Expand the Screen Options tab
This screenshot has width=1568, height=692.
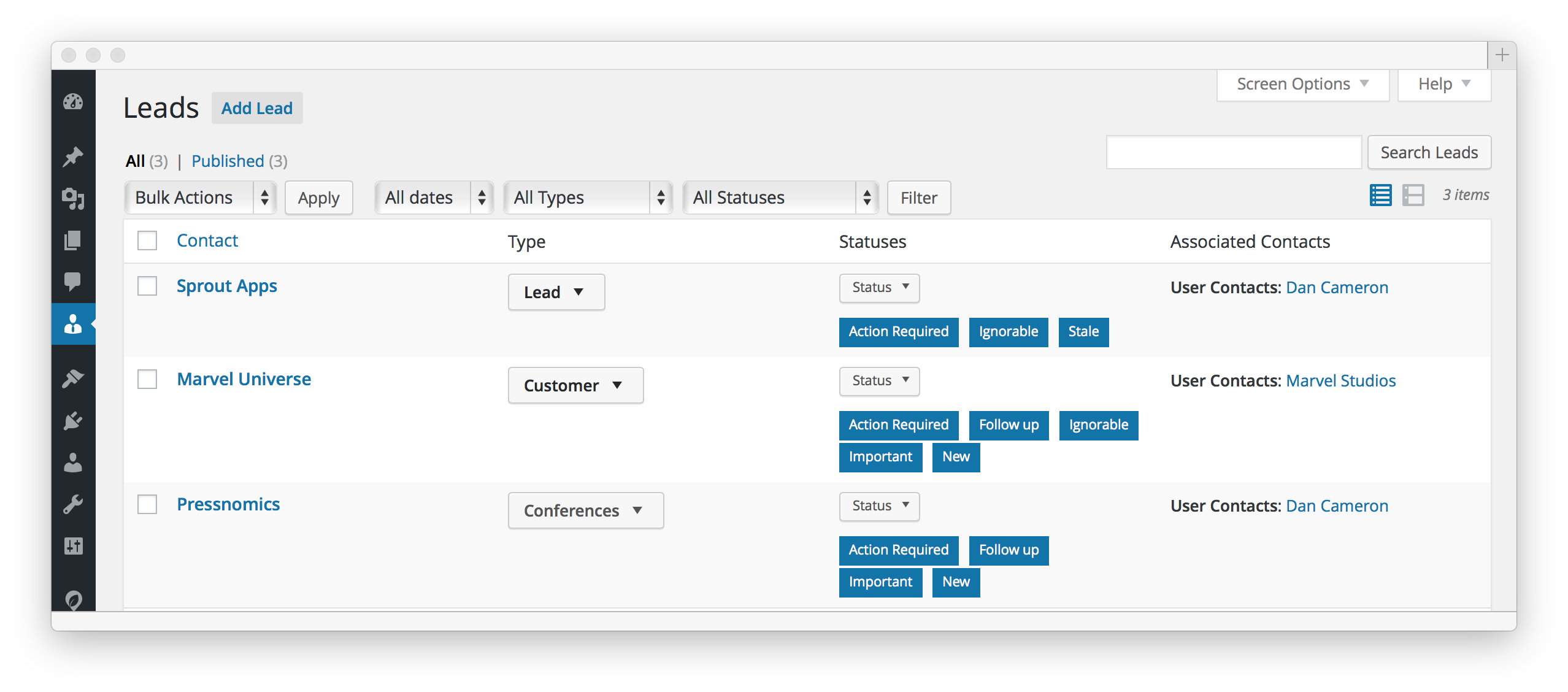(1302, 84)
